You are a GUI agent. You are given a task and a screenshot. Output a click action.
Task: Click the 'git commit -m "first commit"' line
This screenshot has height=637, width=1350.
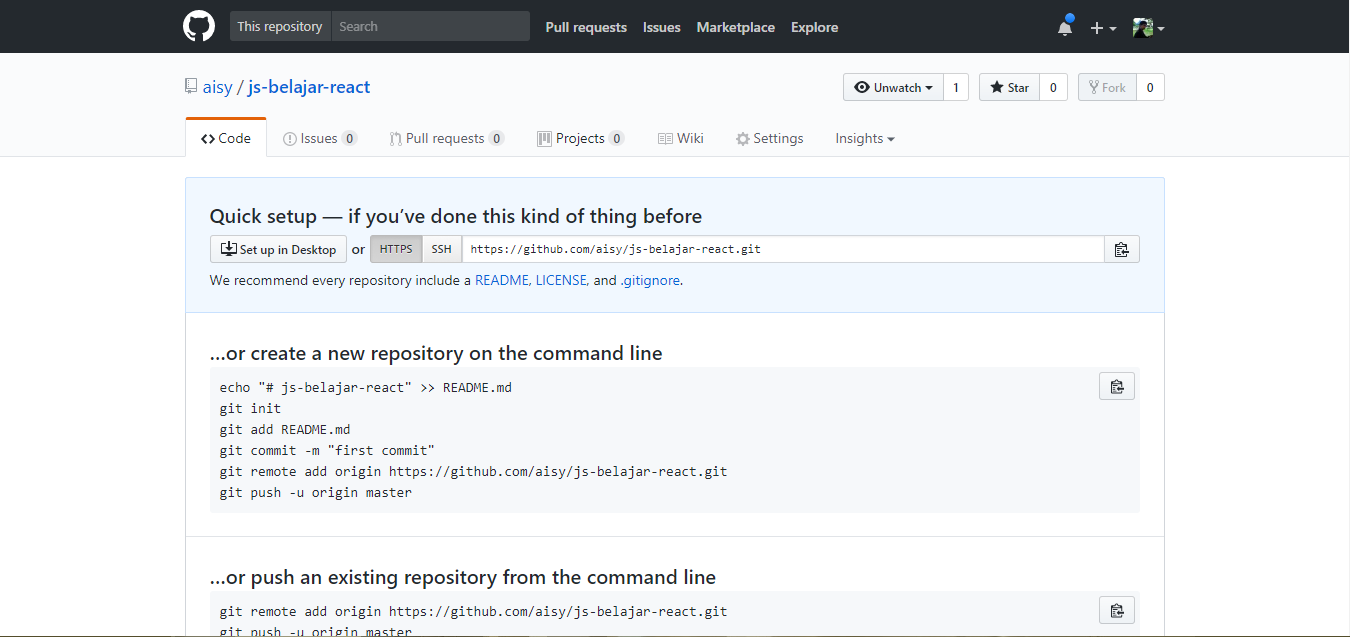click(327, 451)
